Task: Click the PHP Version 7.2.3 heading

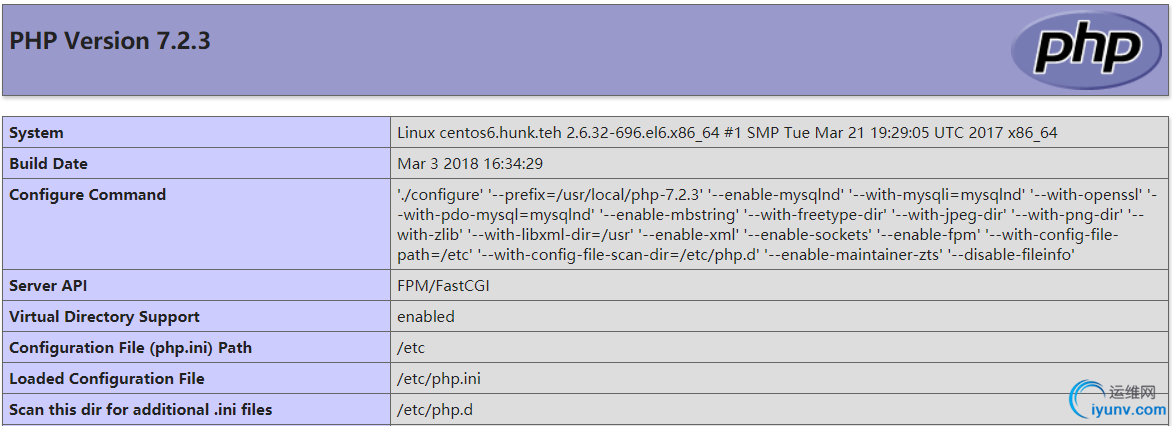Action: point(110,41)
